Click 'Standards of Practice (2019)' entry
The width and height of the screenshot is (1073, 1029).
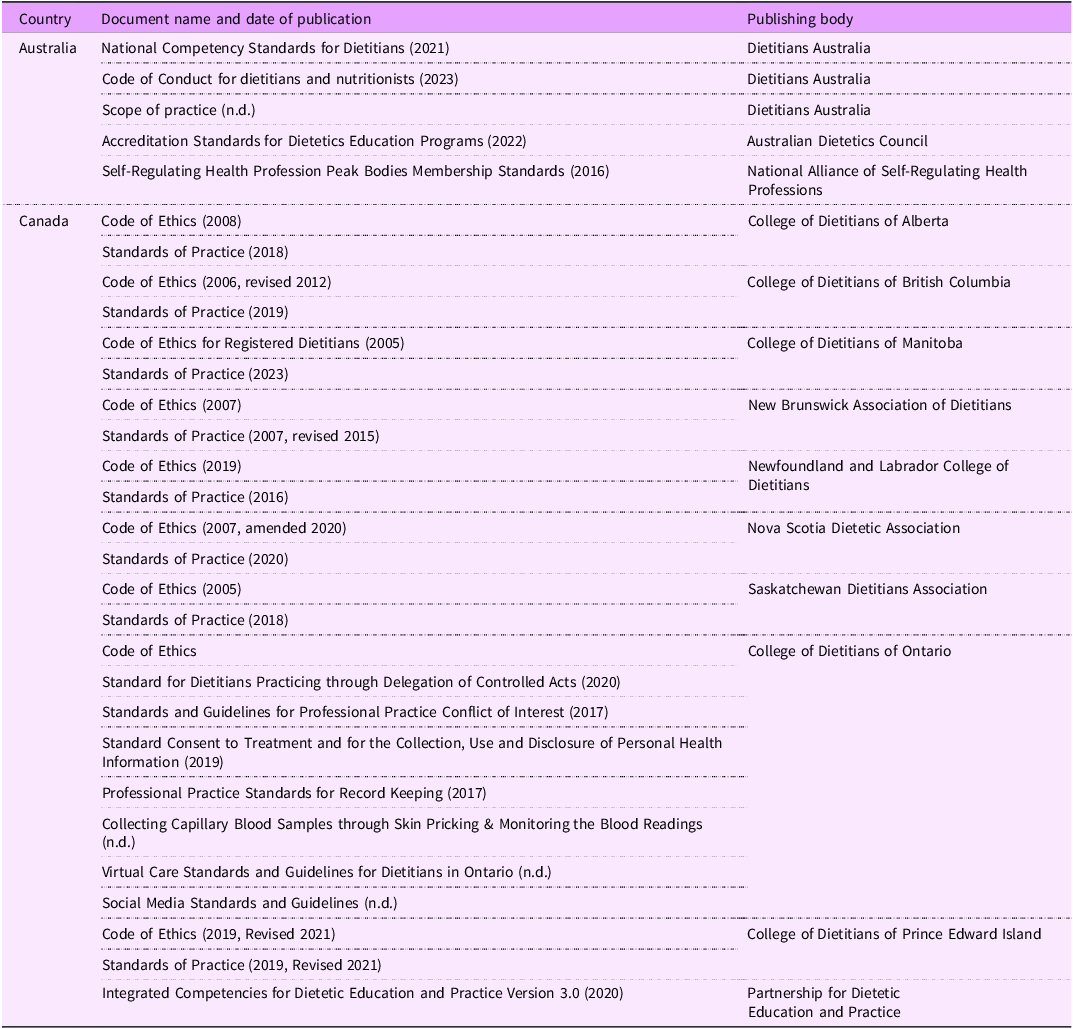pyautogui.click(x=195, y=312)
